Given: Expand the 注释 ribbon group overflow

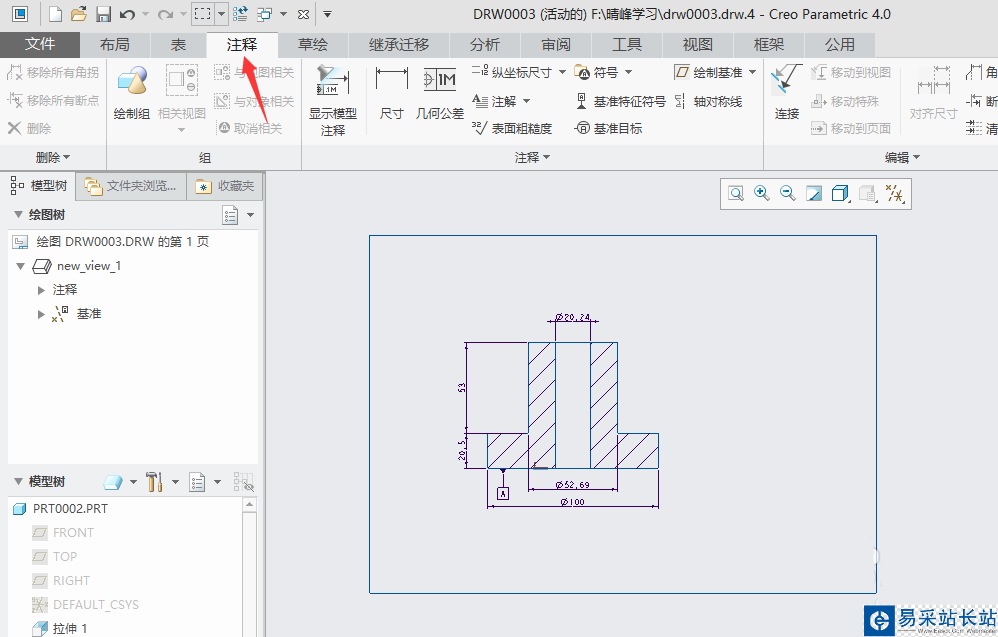Looking at the screenshot, I should (x=532, y=157).
